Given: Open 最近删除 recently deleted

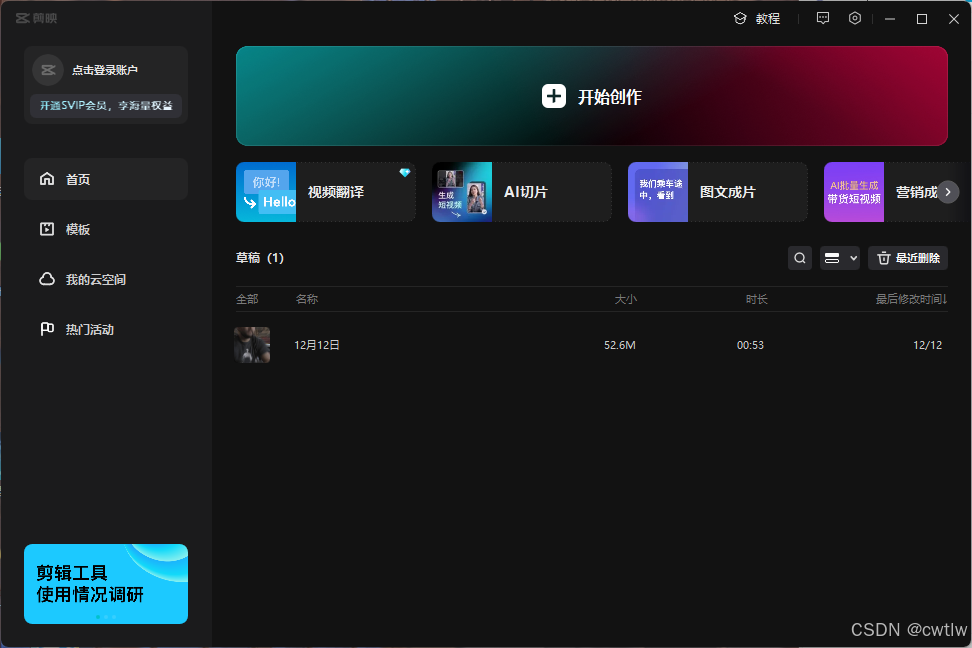Looking at the screenshot, I should click(x=908, y=258).
